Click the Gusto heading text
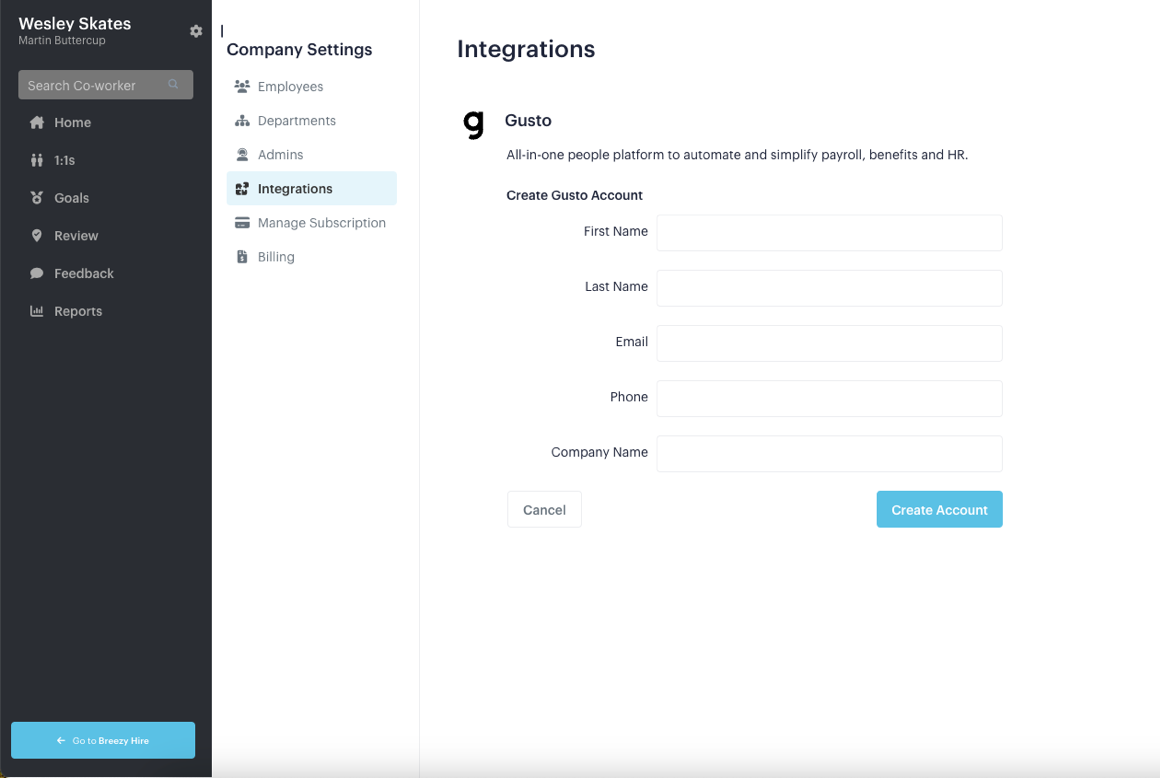1160x778 pixels. pos(528,121)
